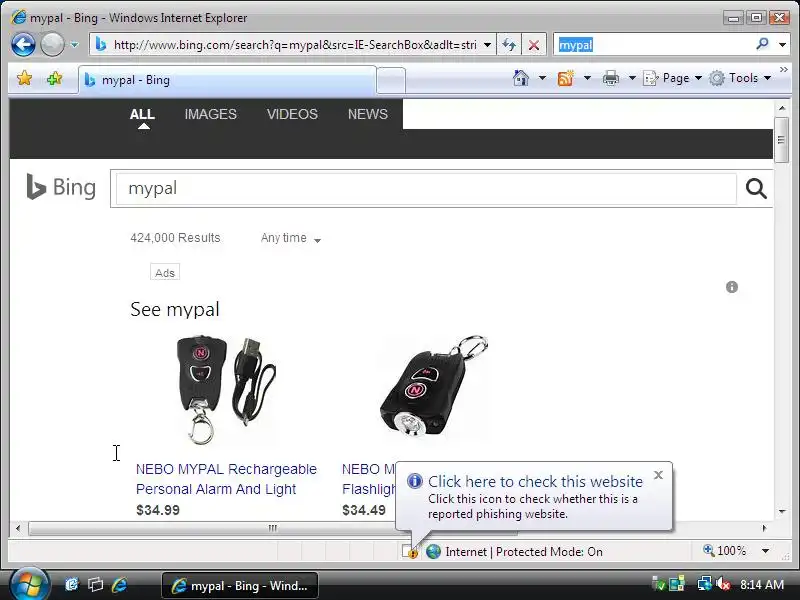Click the Add to Favorites icon

point(54,79)
